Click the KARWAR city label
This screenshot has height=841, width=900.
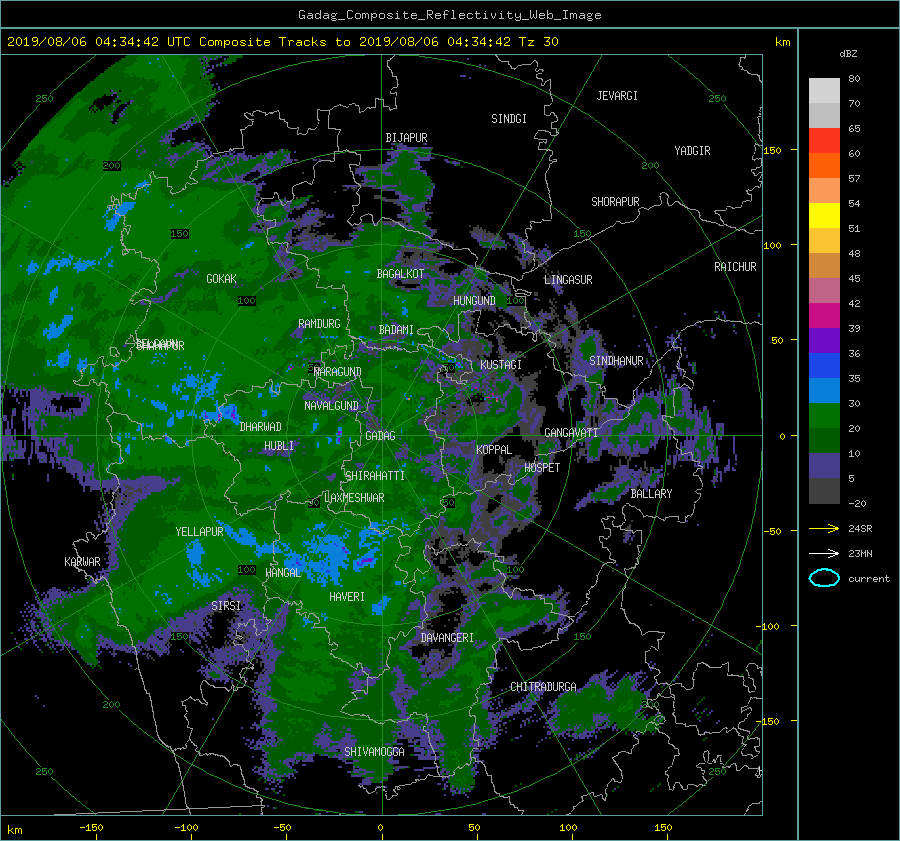[x=82, y=562]
